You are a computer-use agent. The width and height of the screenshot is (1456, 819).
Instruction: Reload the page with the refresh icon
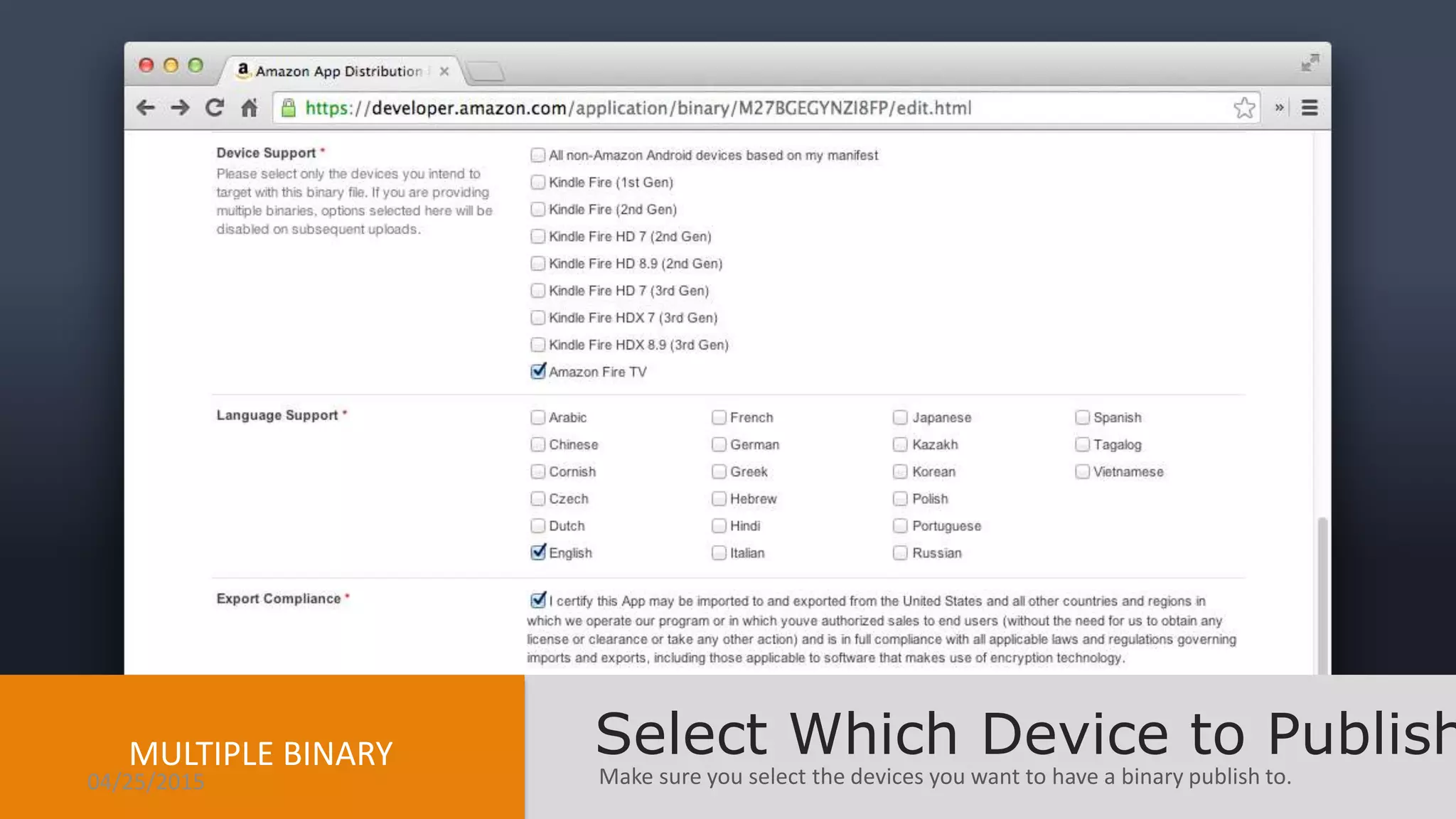215,107
